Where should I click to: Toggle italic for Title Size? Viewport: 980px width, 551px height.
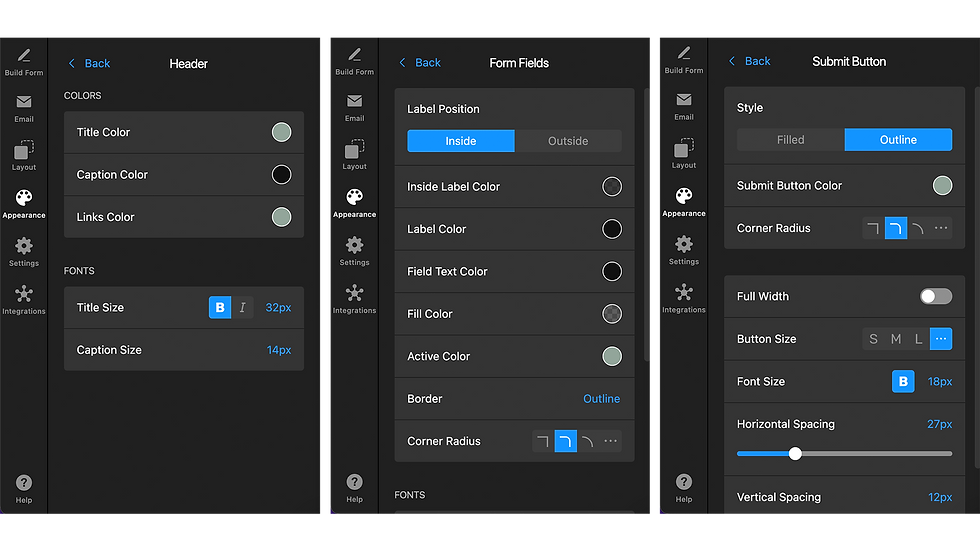pos(242,307)
